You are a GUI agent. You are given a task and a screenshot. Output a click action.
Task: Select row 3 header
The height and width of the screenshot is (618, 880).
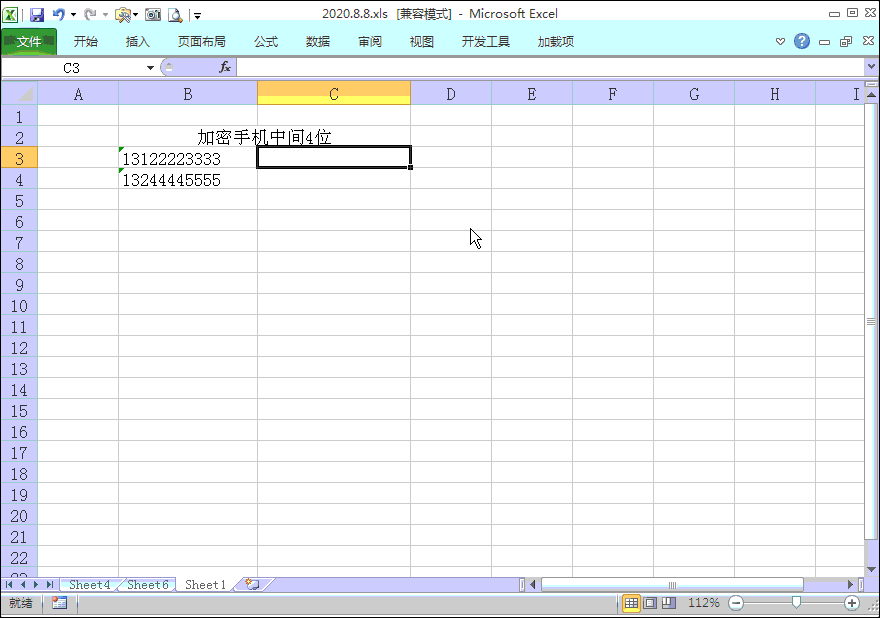19,158
